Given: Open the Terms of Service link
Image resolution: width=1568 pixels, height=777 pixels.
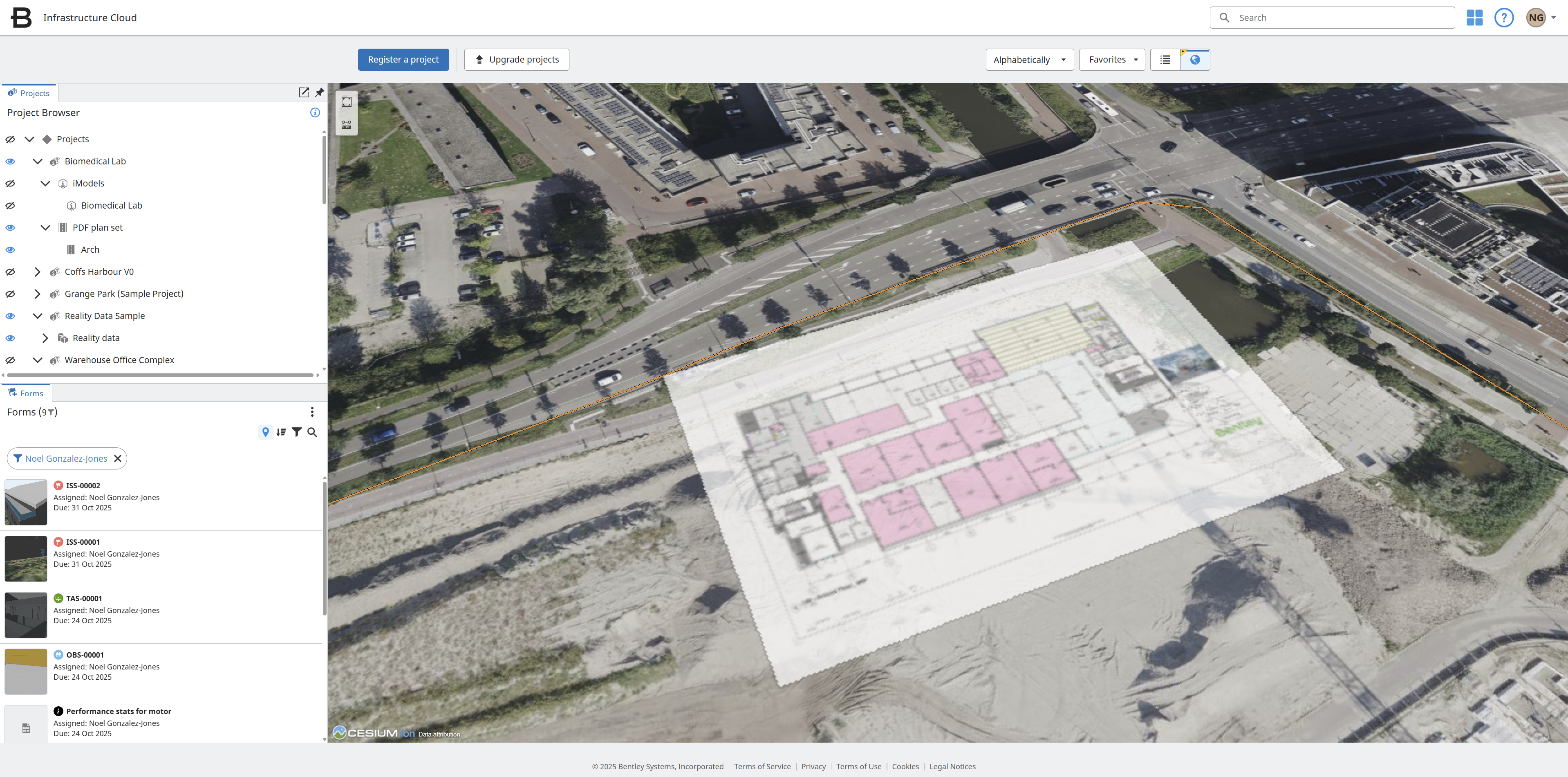Looking at the screenshot, I should [762, 767].
